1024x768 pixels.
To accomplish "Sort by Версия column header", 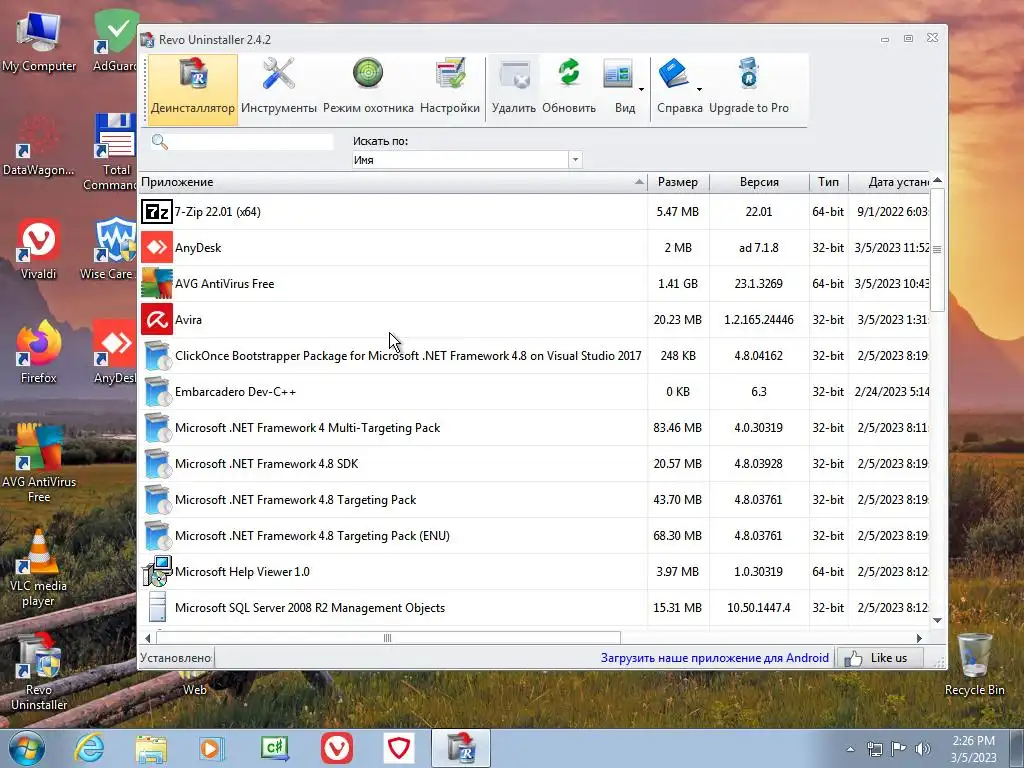I will [759, 182].
